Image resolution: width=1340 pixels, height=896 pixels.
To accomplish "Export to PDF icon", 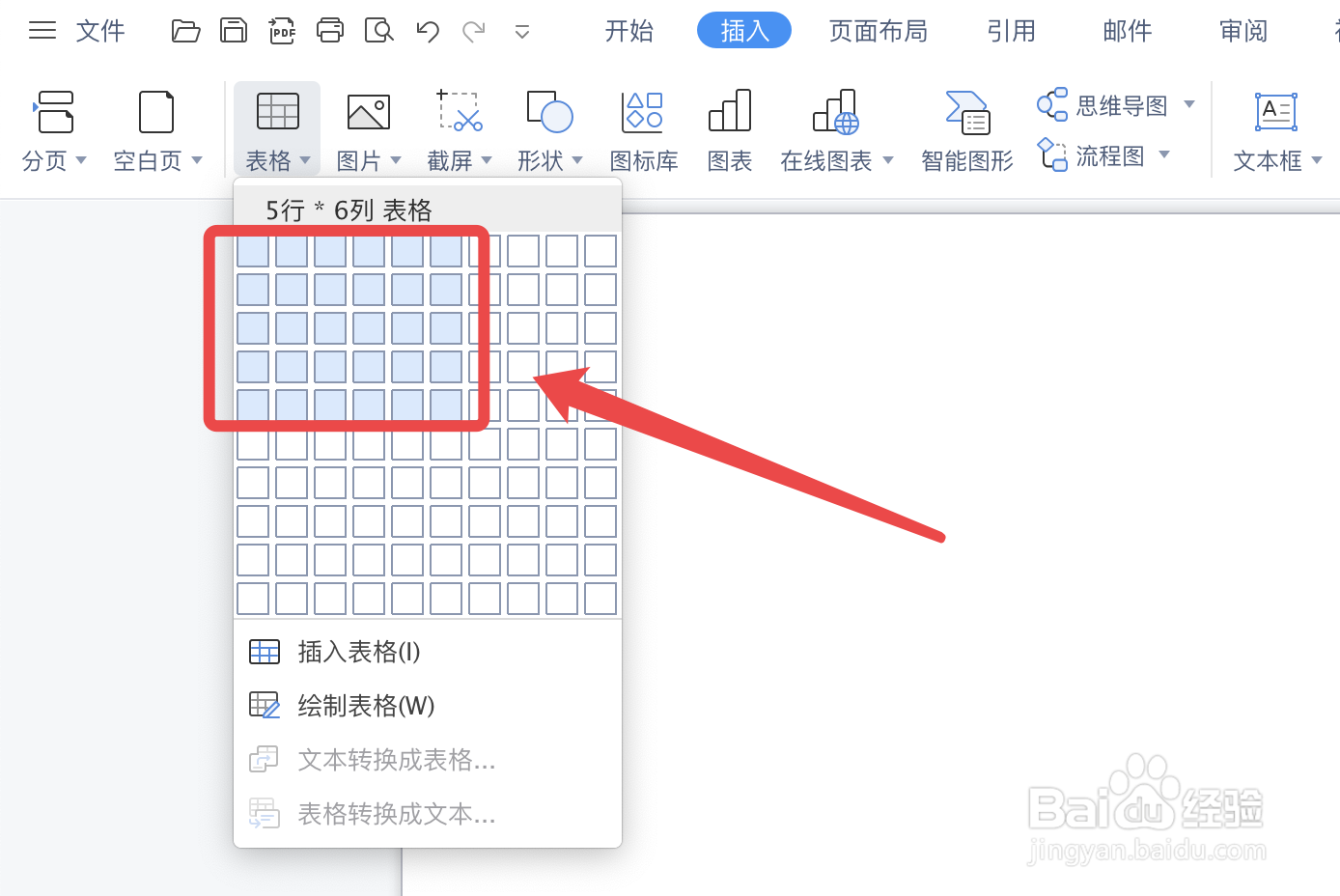I will tap(282, 31).
